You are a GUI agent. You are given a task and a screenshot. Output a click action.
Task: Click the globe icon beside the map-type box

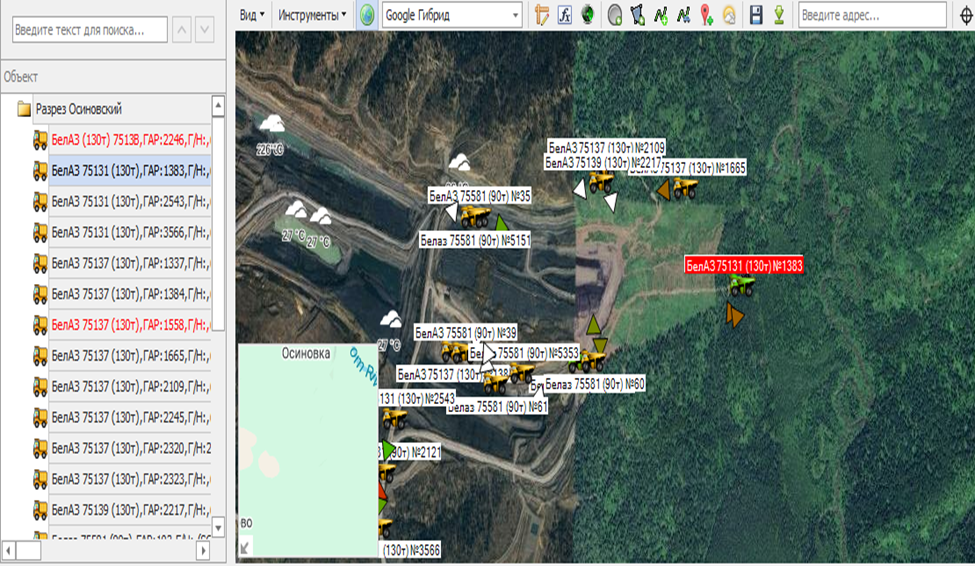(368, 15)
